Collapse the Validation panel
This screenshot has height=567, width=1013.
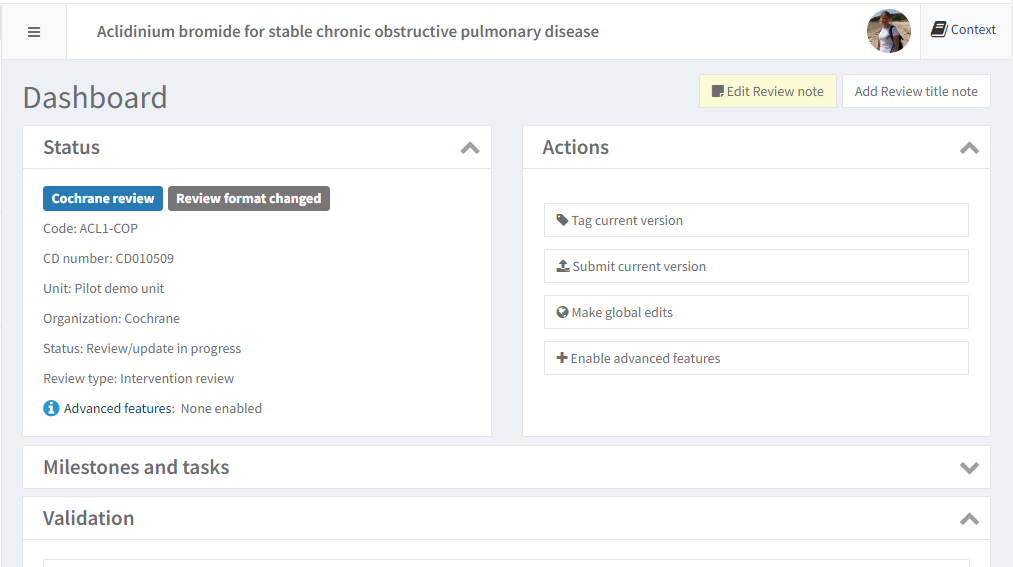[x=968, y=519]
